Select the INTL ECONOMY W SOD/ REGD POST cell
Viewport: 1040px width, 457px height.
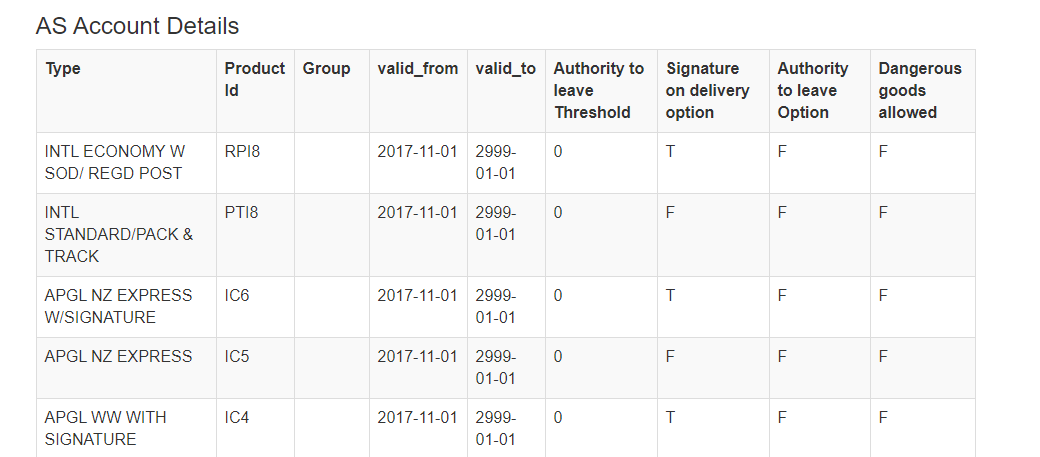click(x=114, y=162)
